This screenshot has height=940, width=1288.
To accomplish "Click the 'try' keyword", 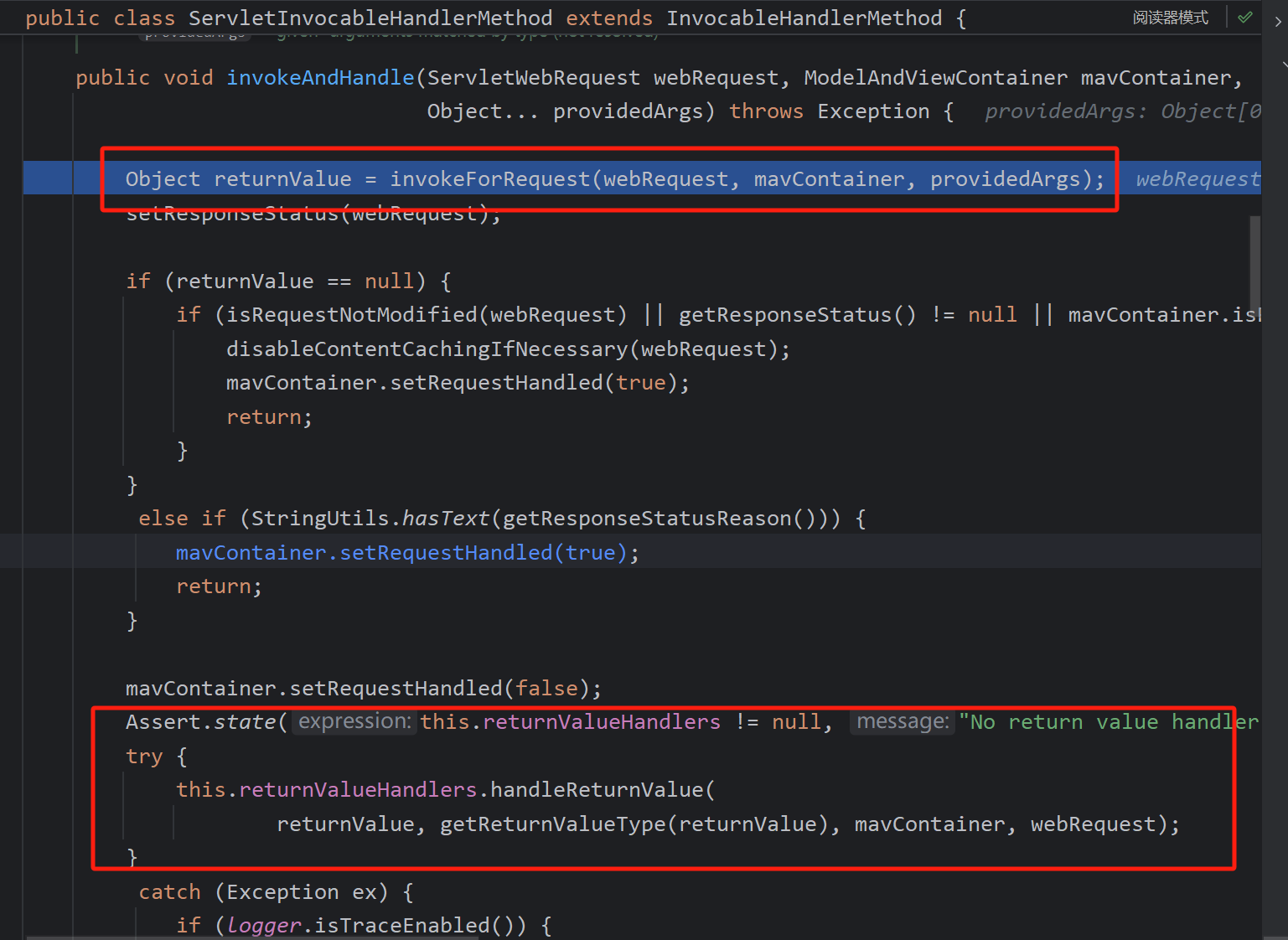I will click(x=144, y=757).
